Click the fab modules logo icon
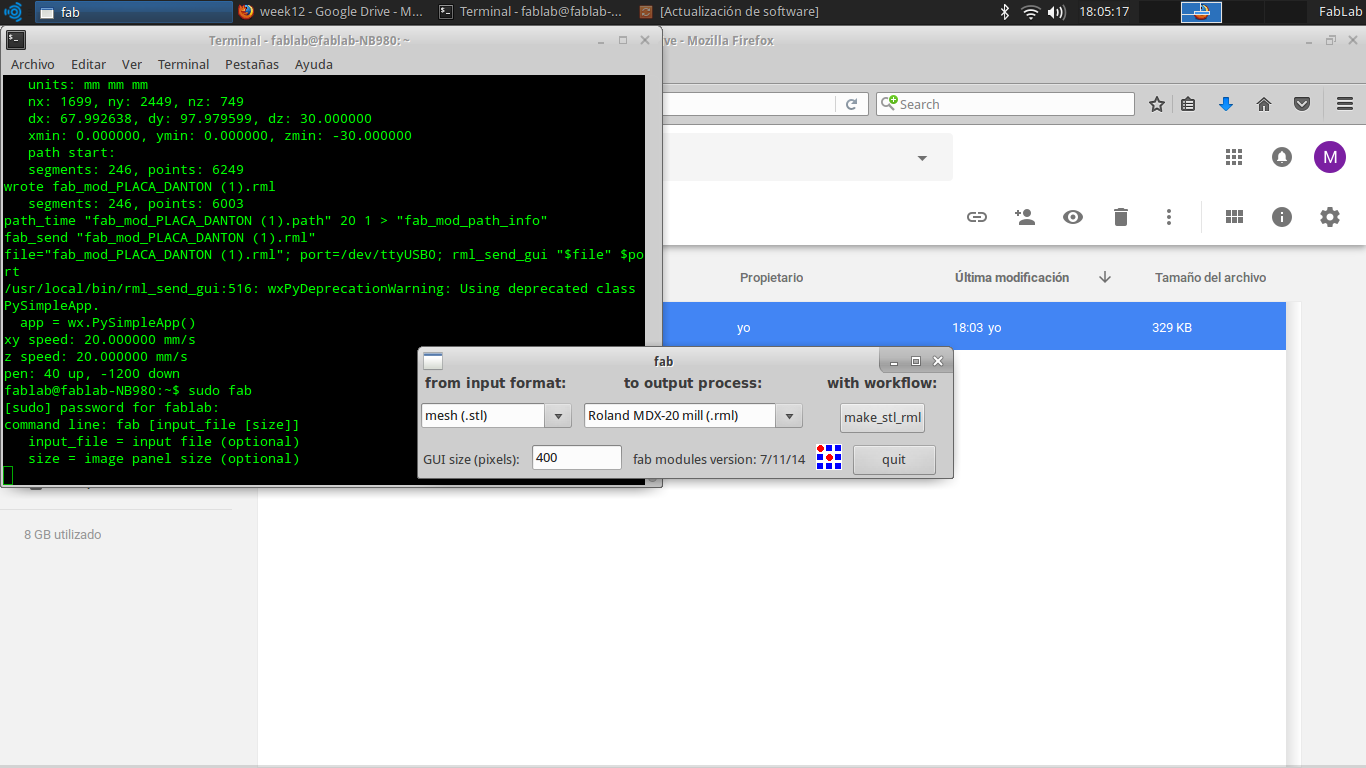This screenshot has height=768, width=1366. pyautogui.click(x=829, y=457)
